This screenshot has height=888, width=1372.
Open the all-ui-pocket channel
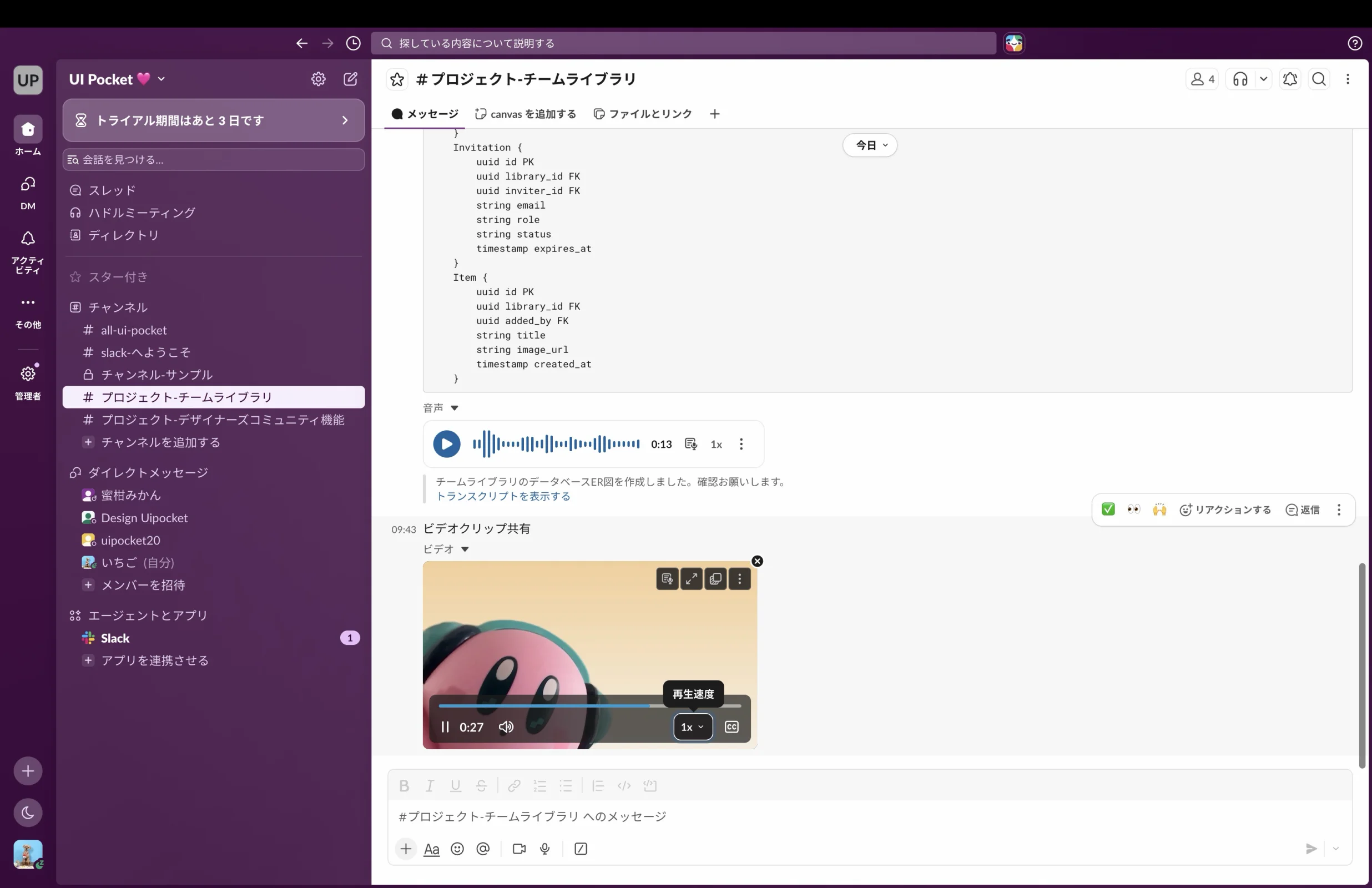coord(213,330)
